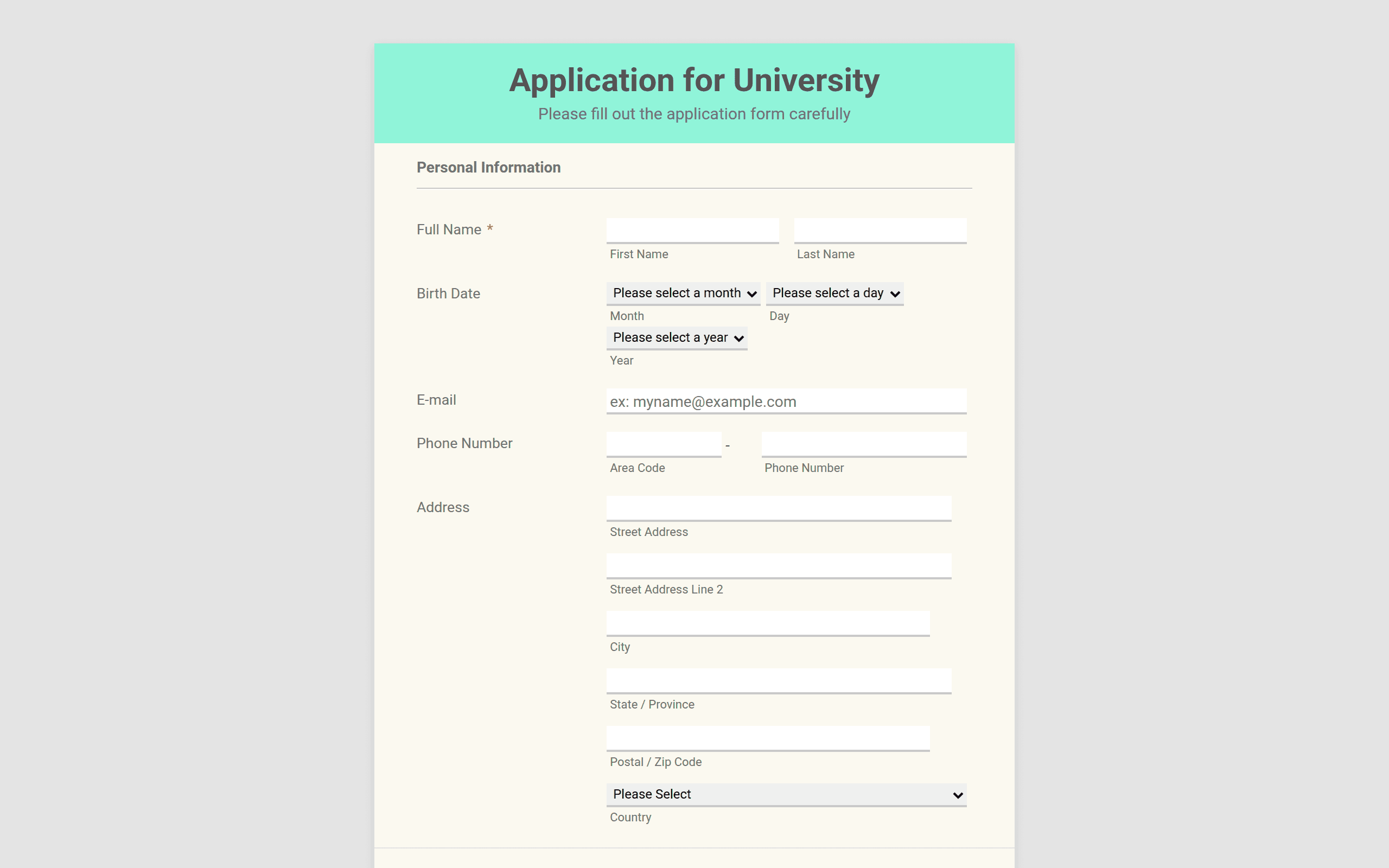Click the Address label
Viewport: 1389px width, 868px height.
coord(443,507)
